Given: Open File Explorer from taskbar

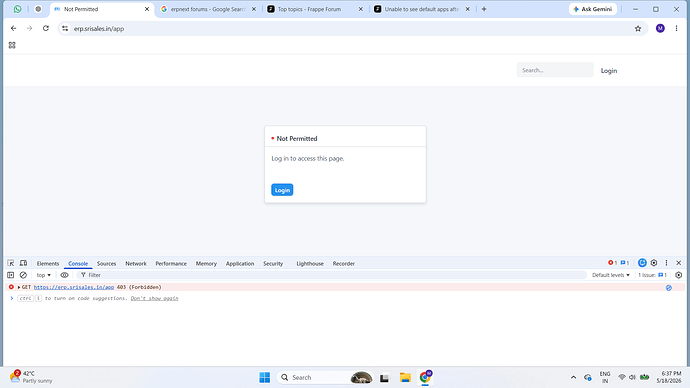Looking at the screenshot, I should pos(405,377).
